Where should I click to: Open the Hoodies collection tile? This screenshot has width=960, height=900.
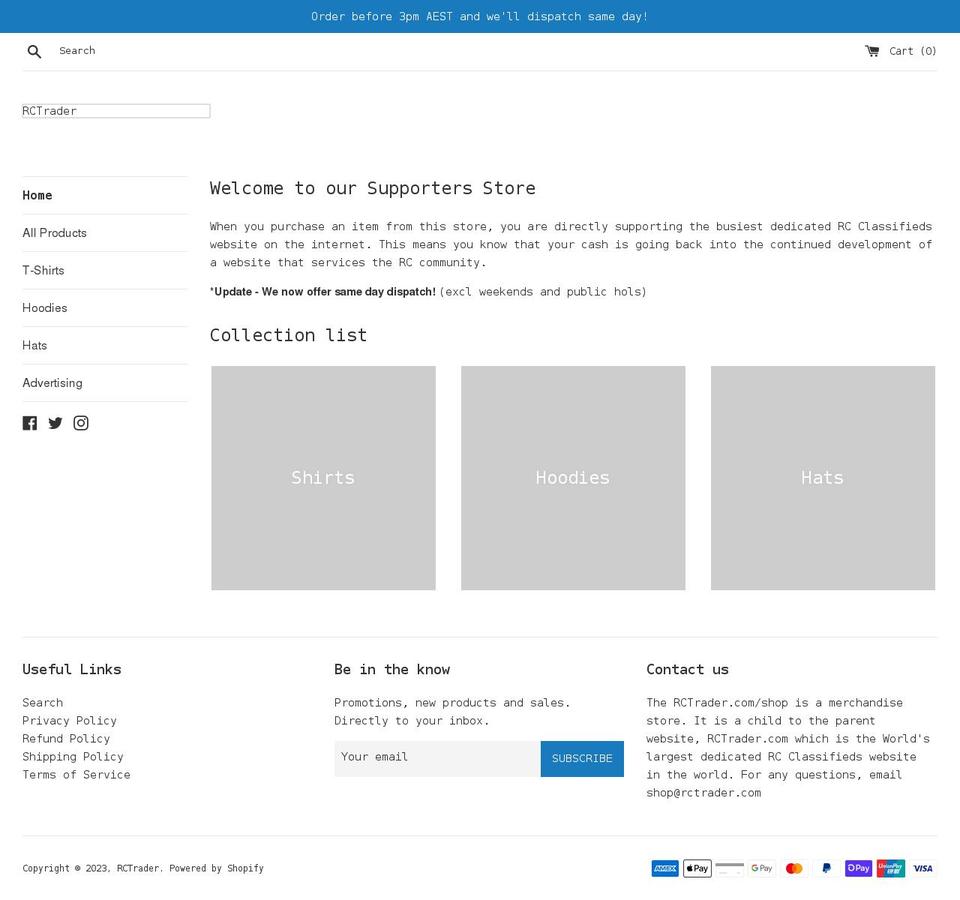click(573, 478)
